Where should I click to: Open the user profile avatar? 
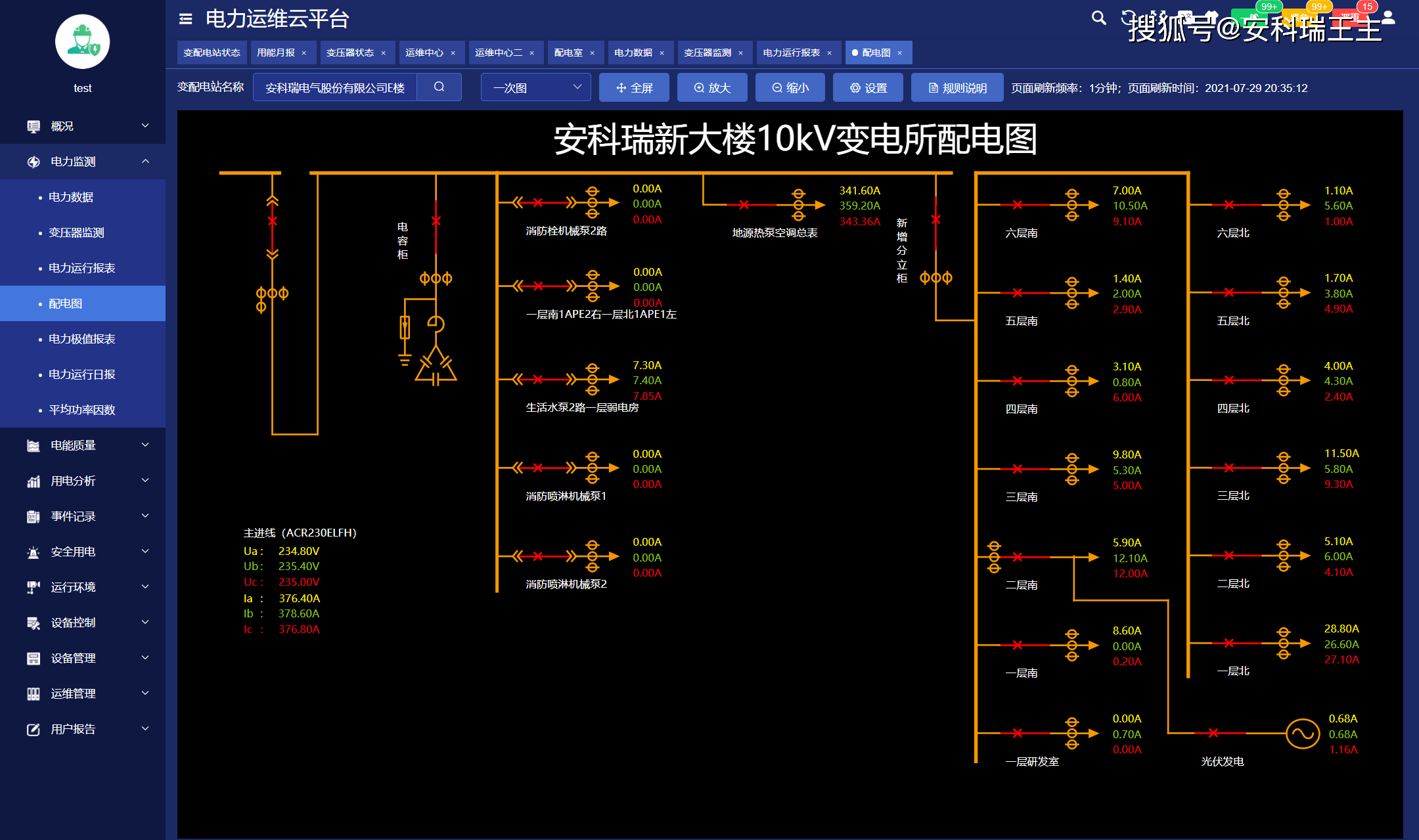82,41
